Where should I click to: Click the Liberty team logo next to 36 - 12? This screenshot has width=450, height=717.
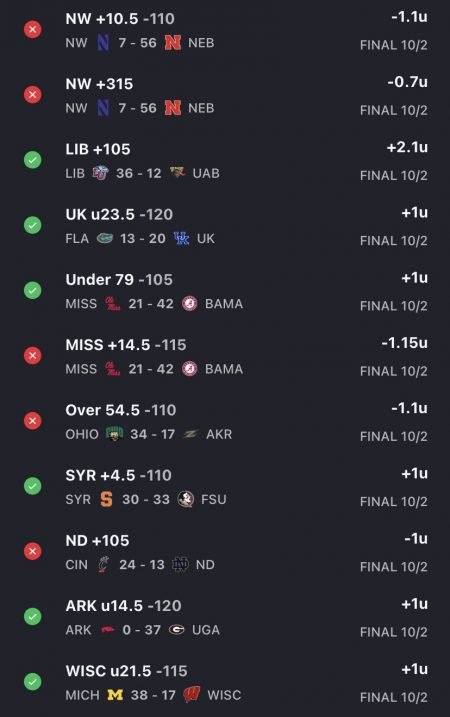[101, 173]
